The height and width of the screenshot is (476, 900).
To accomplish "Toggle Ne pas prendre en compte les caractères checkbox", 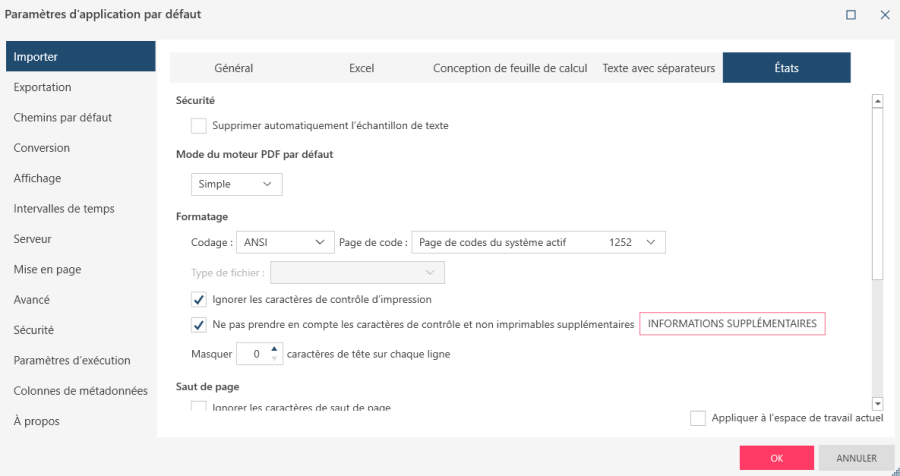I will (199, 325).
